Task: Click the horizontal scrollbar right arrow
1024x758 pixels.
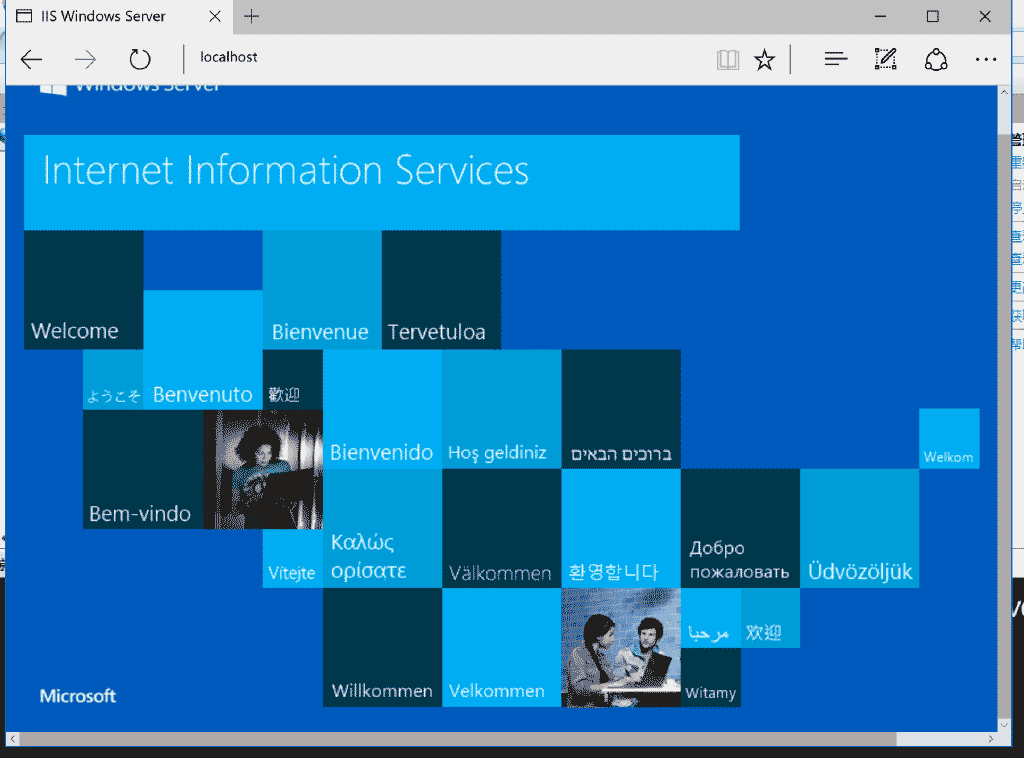Action: click(991, 739)
